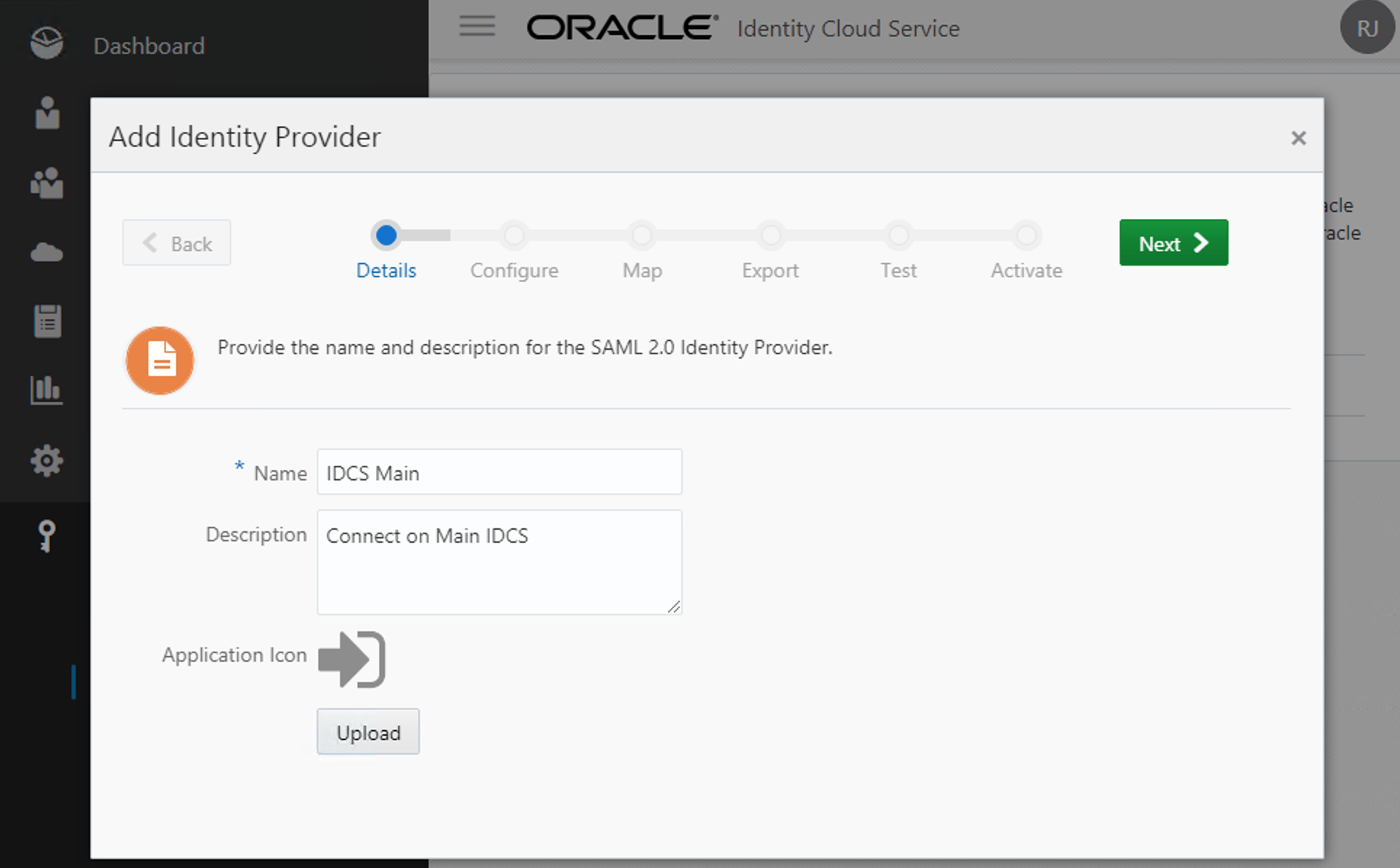
Task: Open the Applications cloud icon
Action: [x=47, y=252]
